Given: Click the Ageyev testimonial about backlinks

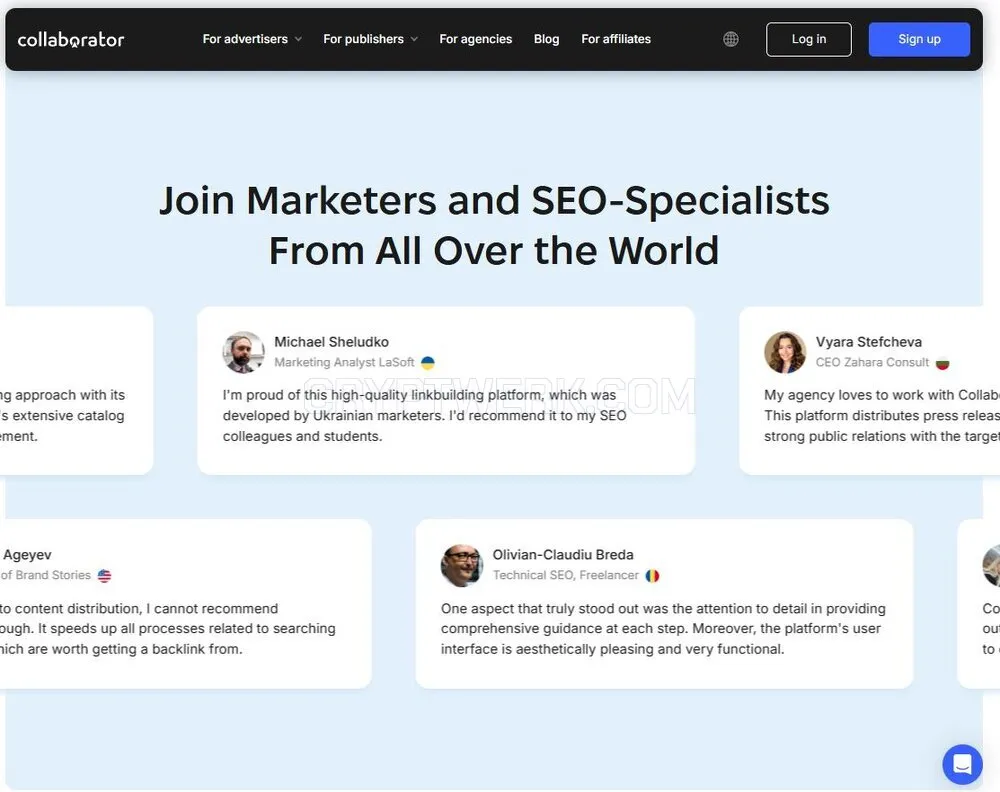Looking at the screenshot, I should 168,629.
